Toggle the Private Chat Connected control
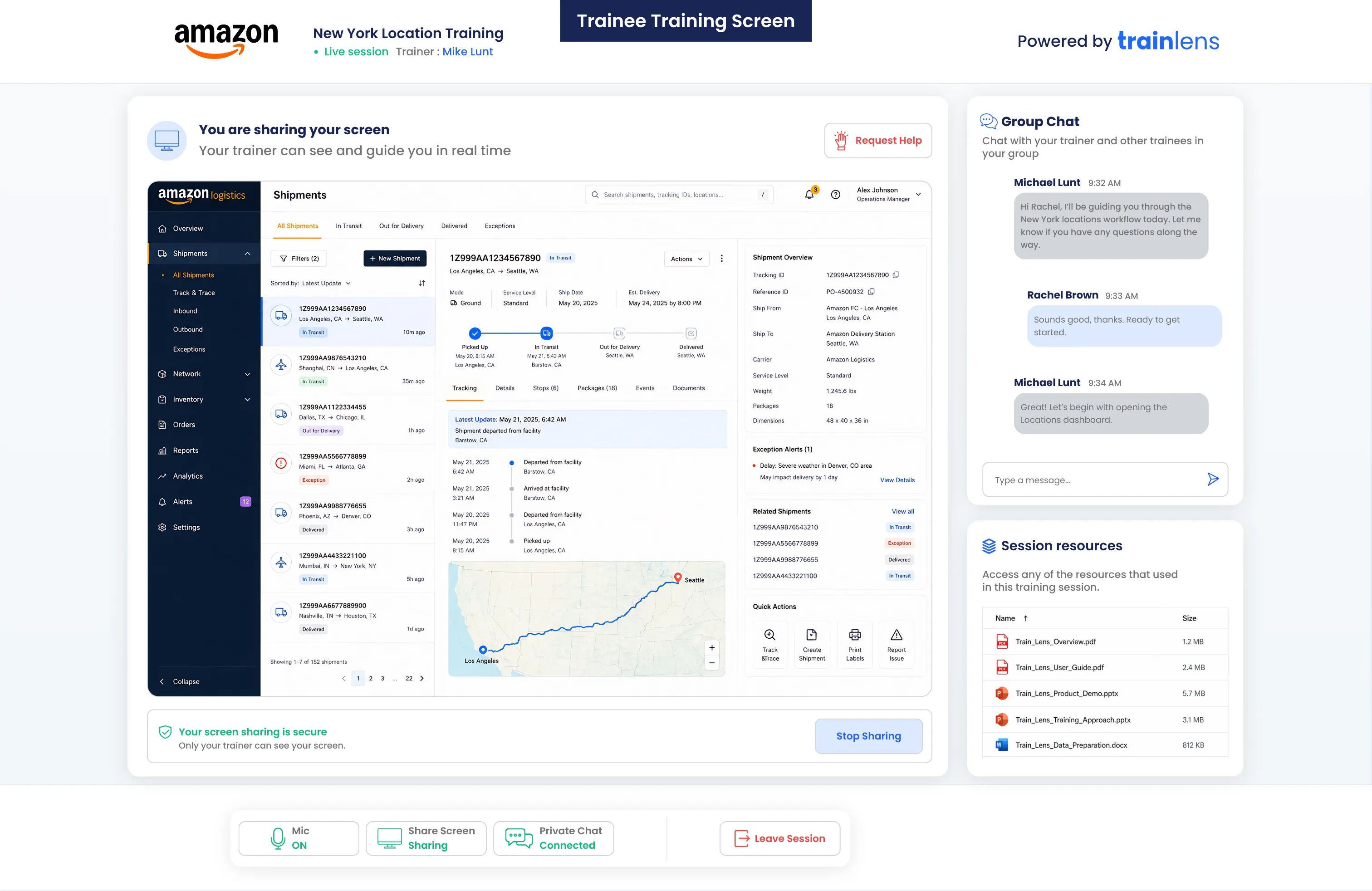 (554, 838)
